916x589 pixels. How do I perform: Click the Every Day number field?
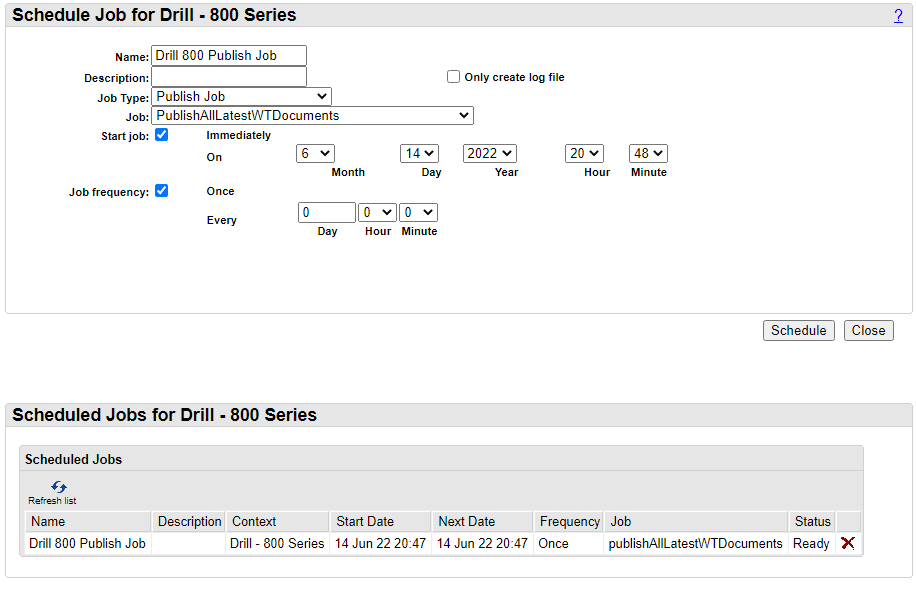tap(327, 213)
